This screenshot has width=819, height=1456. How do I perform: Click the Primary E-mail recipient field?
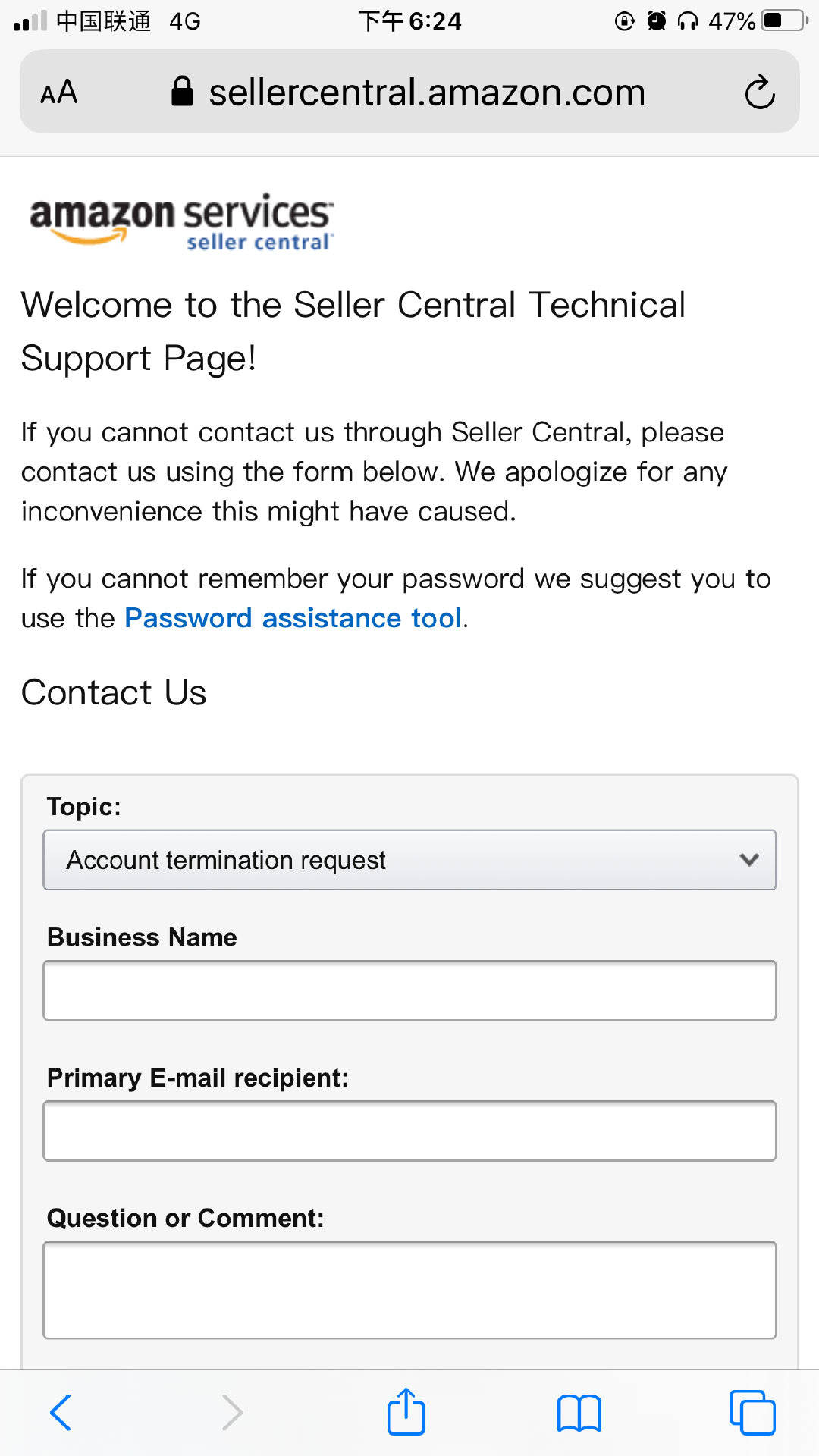(x=409, y=1131)
